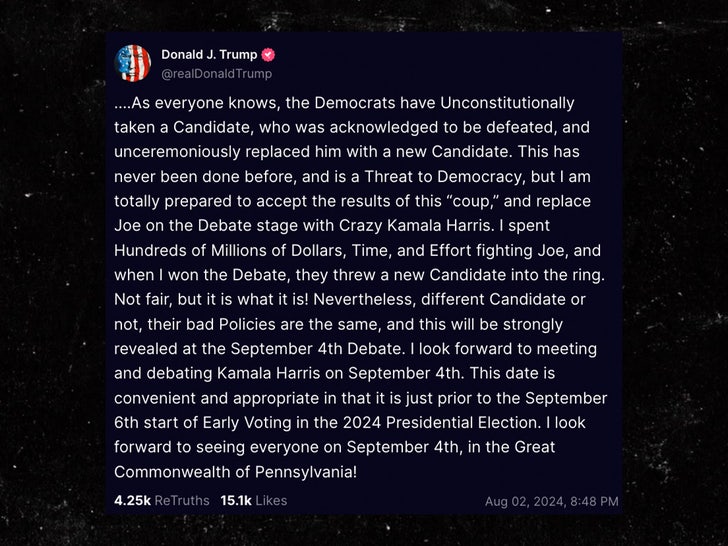The width and height of the screenshot is (728, 546).
Task: Click the Aug 02, 2024 timestamp
Action: pyautogui.click(x=551, y=501)
